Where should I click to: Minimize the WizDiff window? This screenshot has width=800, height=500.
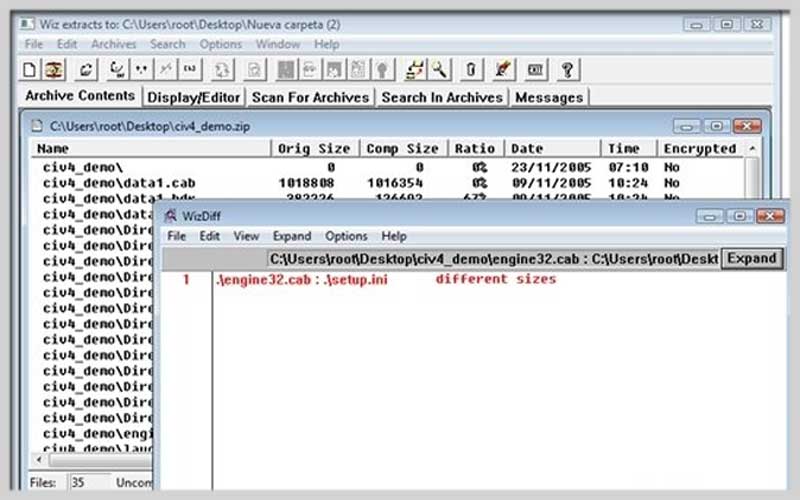[709, 216]
